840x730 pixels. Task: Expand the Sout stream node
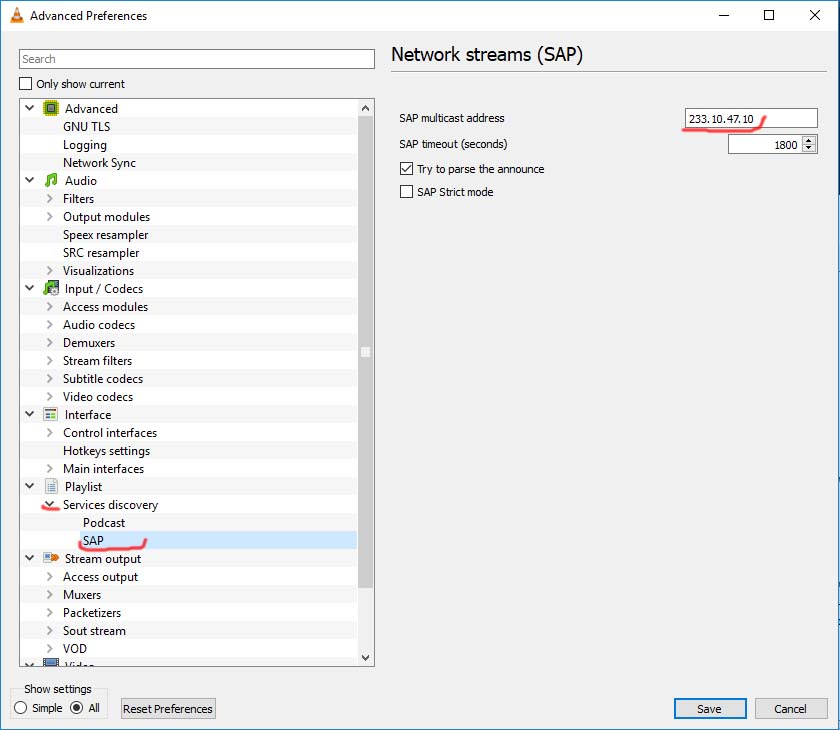point(50,631)
